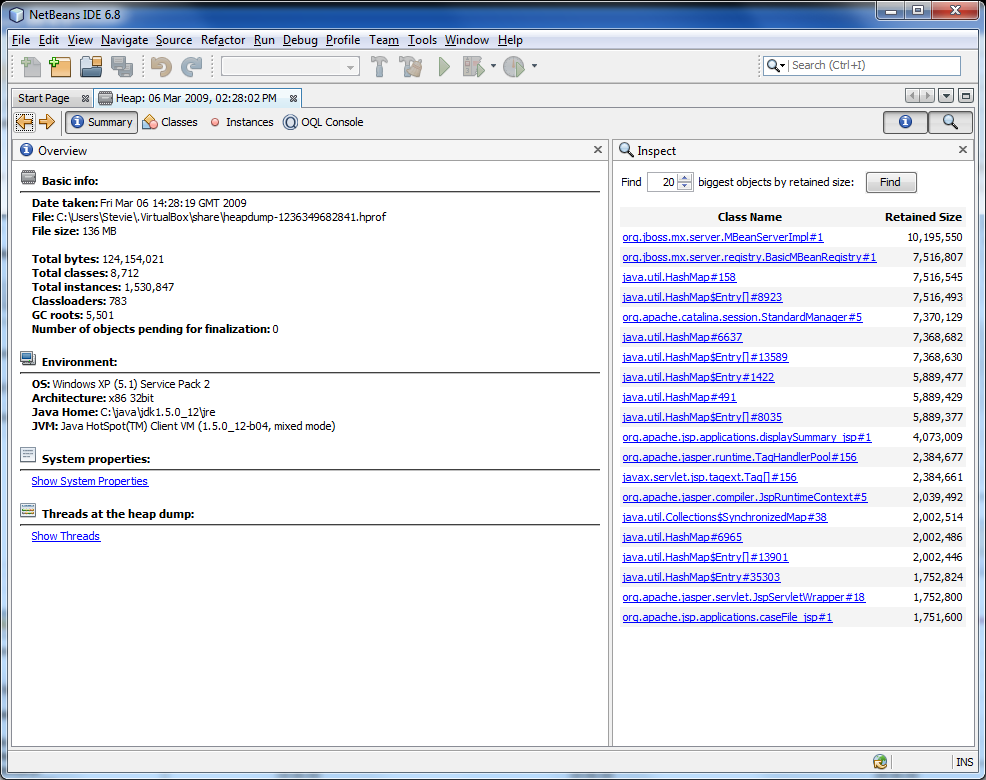Close the Start Page tab
986x780 pixels.
(x=86, y=99)
